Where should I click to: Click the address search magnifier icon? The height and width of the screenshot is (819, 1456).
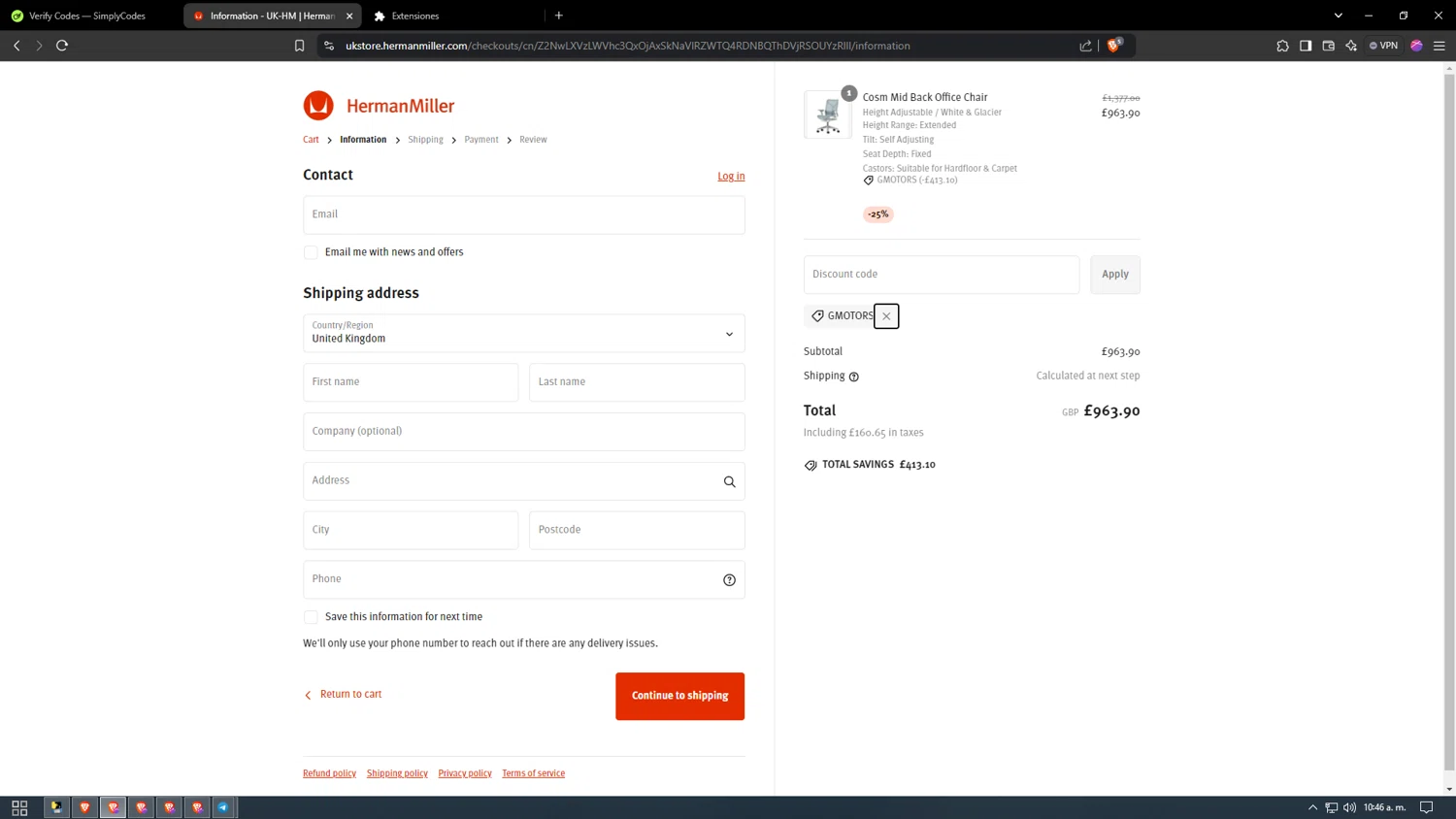point(729,481)
